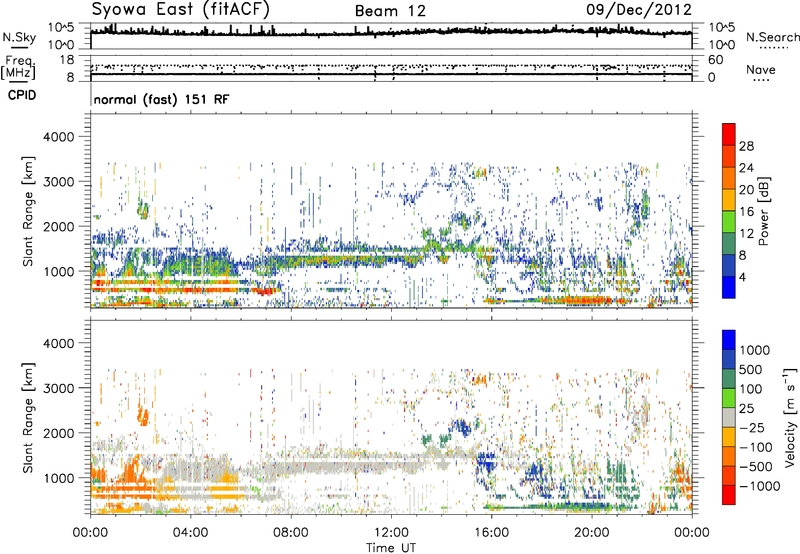Click 'normal (fast) 151 RF' text

pos(162,99)
